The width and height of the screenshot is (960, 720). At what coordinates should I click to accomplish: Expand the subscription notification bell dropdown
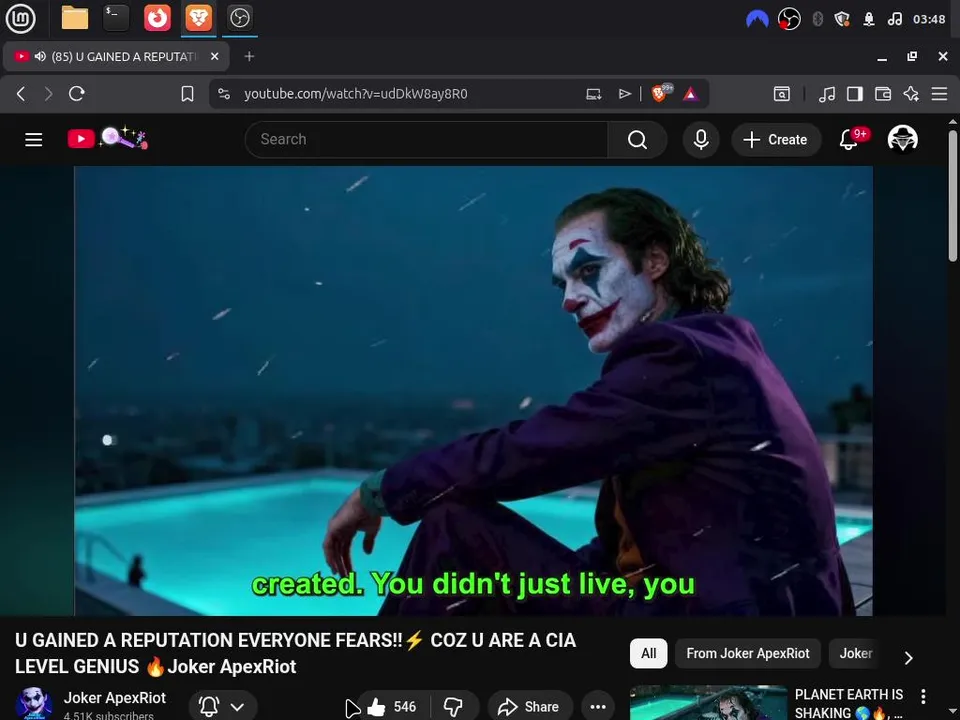pos(222,707)
